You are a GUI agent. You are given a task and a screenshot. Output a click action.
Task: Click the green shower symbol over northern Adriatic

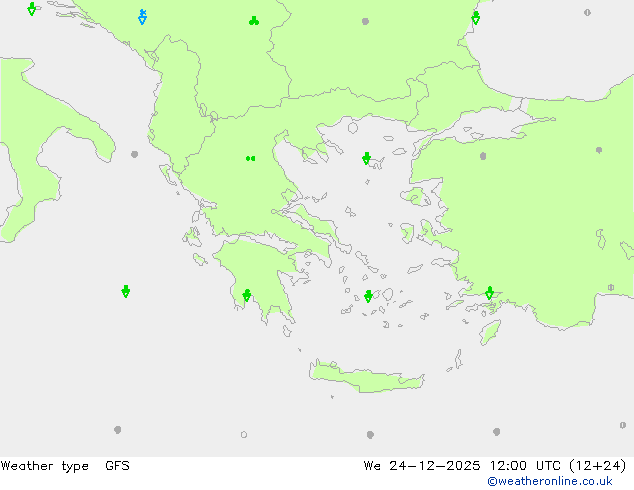(32, 9)
